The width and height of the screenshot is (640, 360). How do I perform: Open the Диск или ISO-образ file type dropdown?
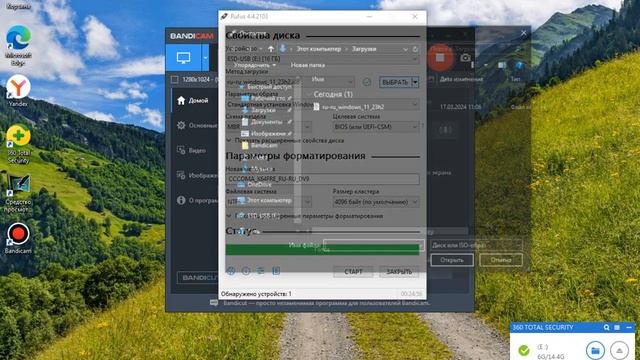(x=476, y=245)
